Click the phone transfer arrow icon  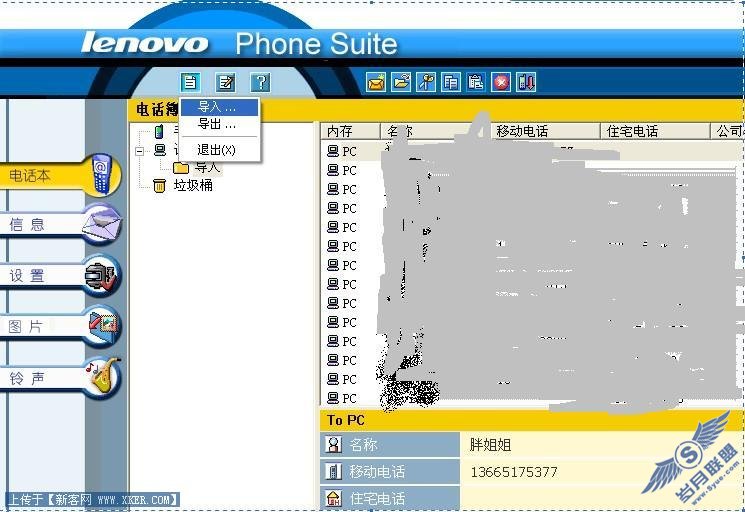526,82
